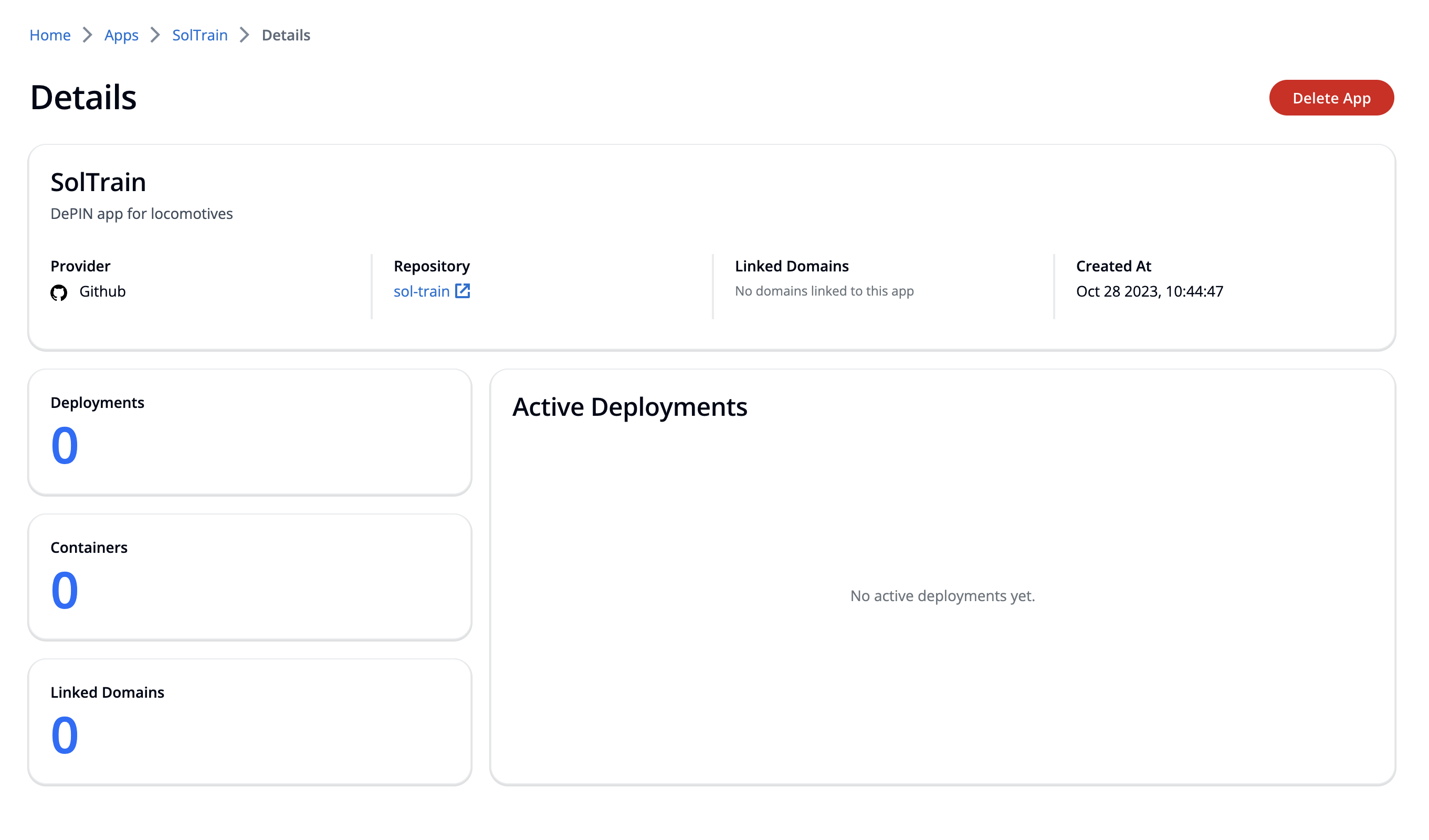Screen dimensions: 1429x840
Task: Click the 'Oct 28 2023, 10:44:47' timestamp
Action: point(1149,291)
